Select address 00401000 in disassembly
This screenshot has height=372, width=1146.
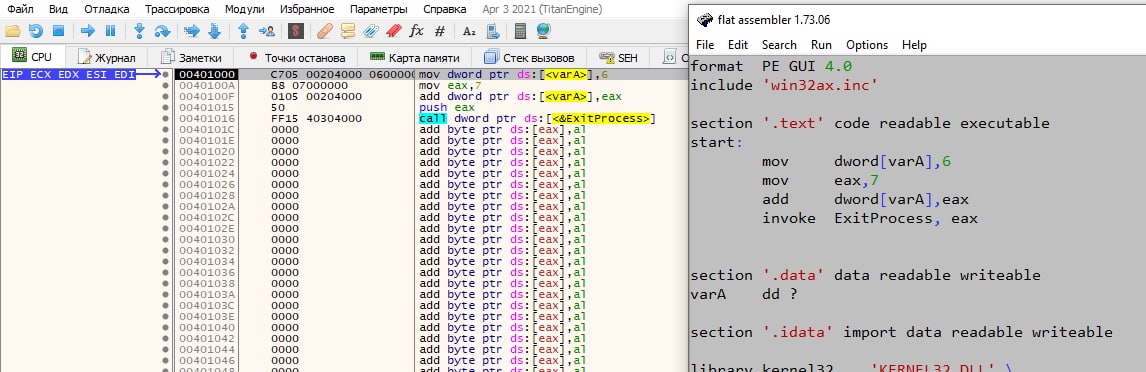(207, 75)
